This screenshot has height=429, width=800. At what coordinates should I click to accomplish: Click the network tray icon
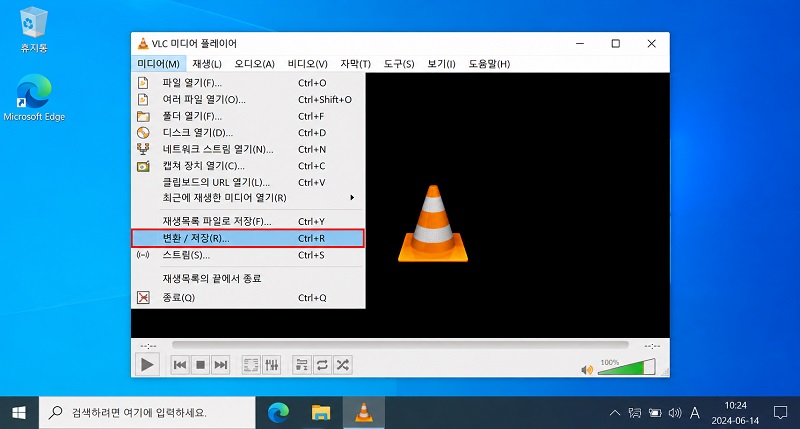[x=635, y=413]
